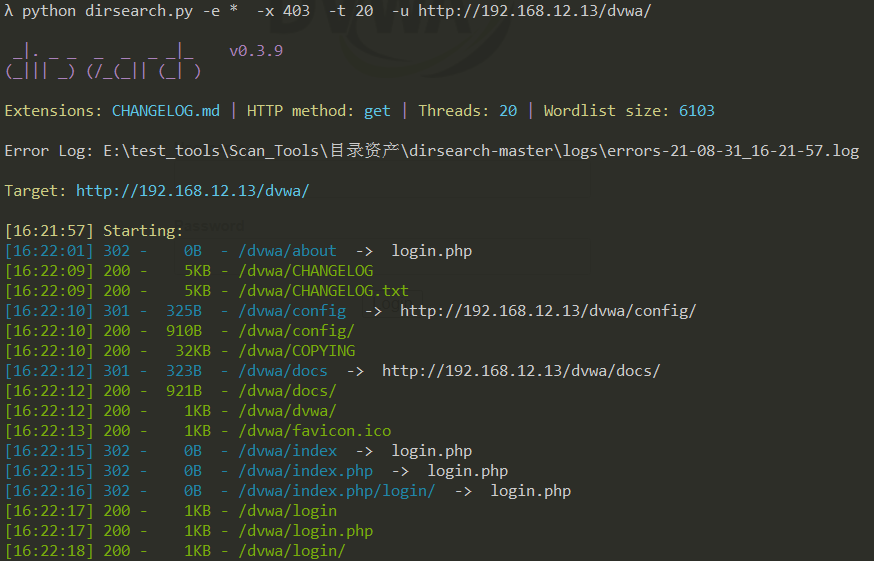Viewport: 874px width, 561px height.
Task: Click the /dvwa/CHANGELOG.txt result path
Action: pyautogui.click(x=323, y=291)
